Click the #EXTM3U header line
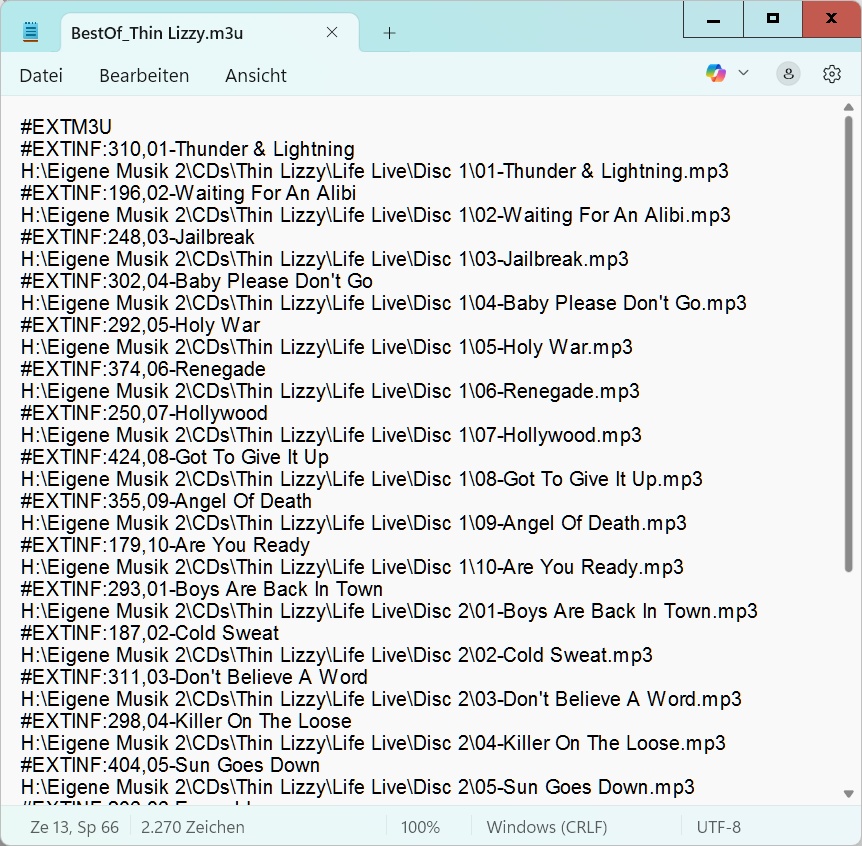The image size is (862, 846). pyautogui.click(x=66, y=127)
